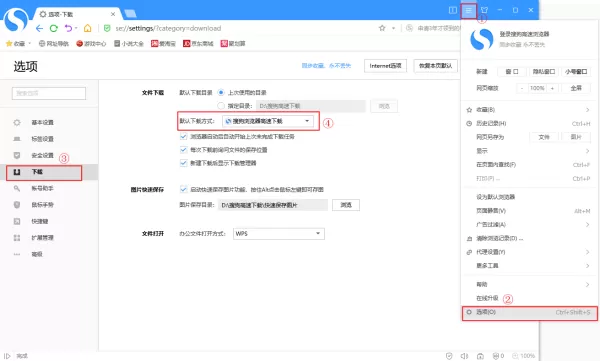
Task: Click the large Sogou logo at window top-left
Action: tap(16, 20)
